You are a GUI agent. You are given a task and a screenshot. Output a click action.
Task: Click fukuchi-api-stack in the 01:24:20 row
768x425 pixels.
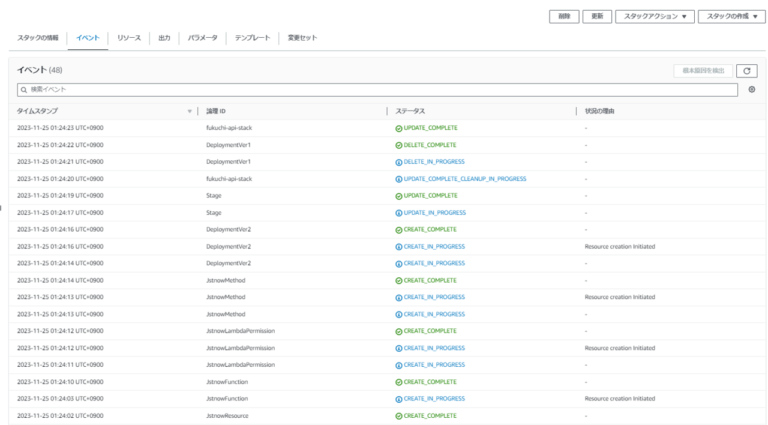point(229,179)
